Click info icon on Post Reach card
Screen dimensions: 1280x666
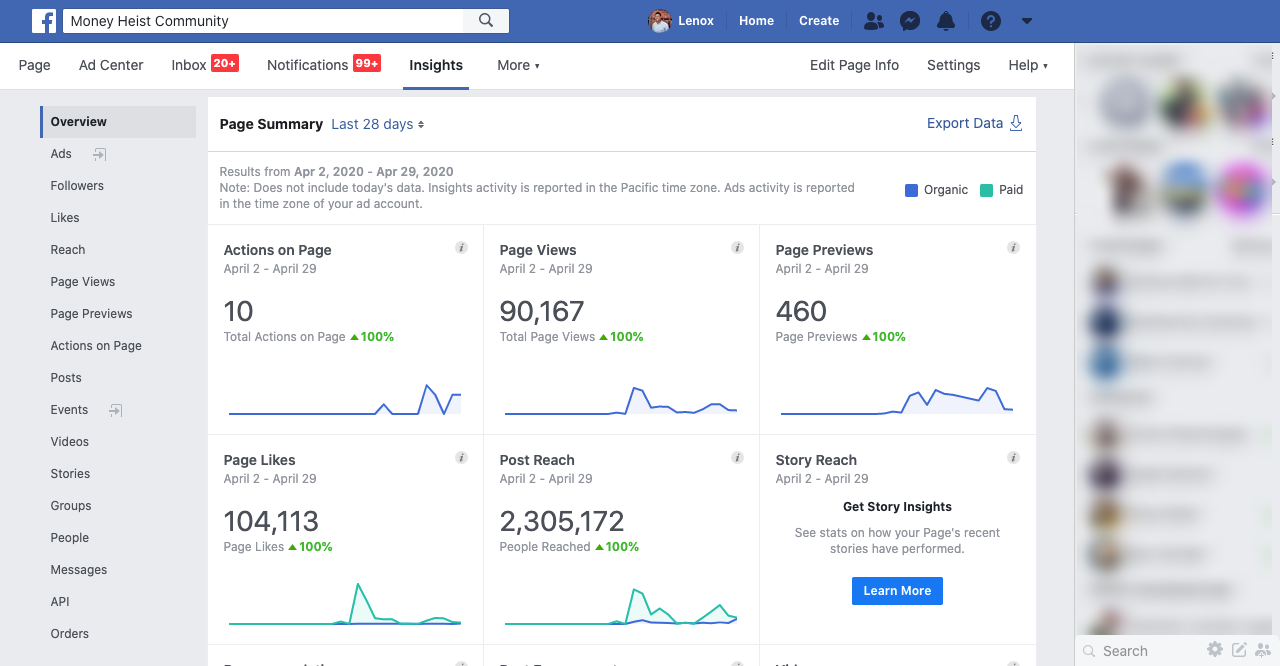point(737,458)
